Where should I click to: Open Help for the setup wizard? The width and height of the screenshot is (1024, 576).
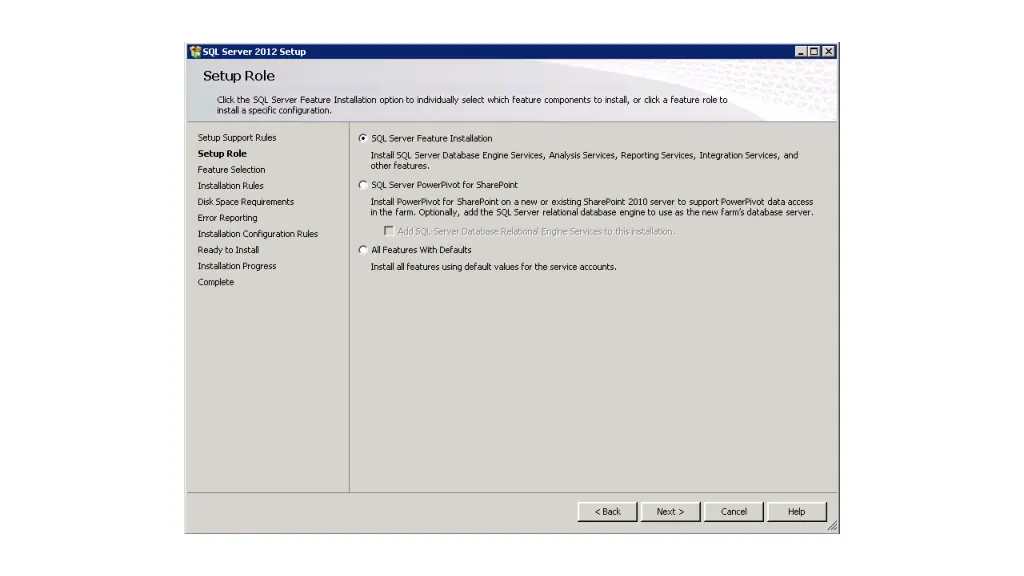point(796,512)
